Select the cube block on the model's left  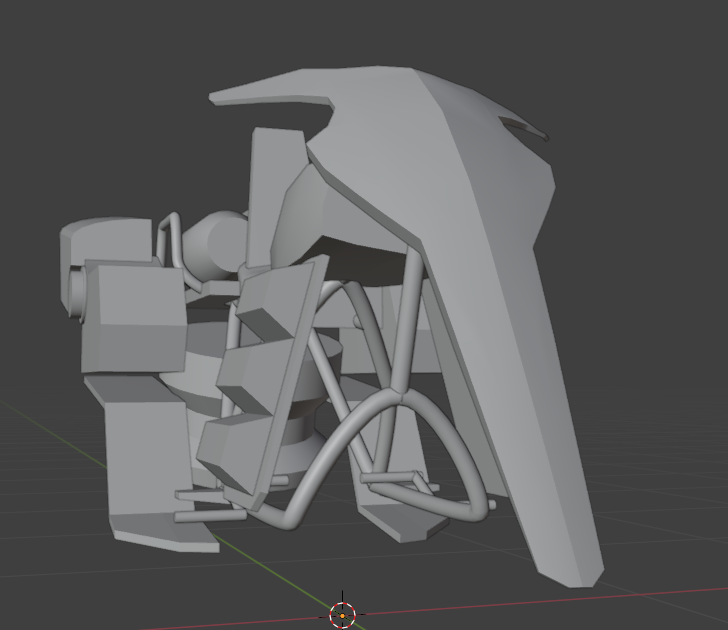[x=135, y=317]
